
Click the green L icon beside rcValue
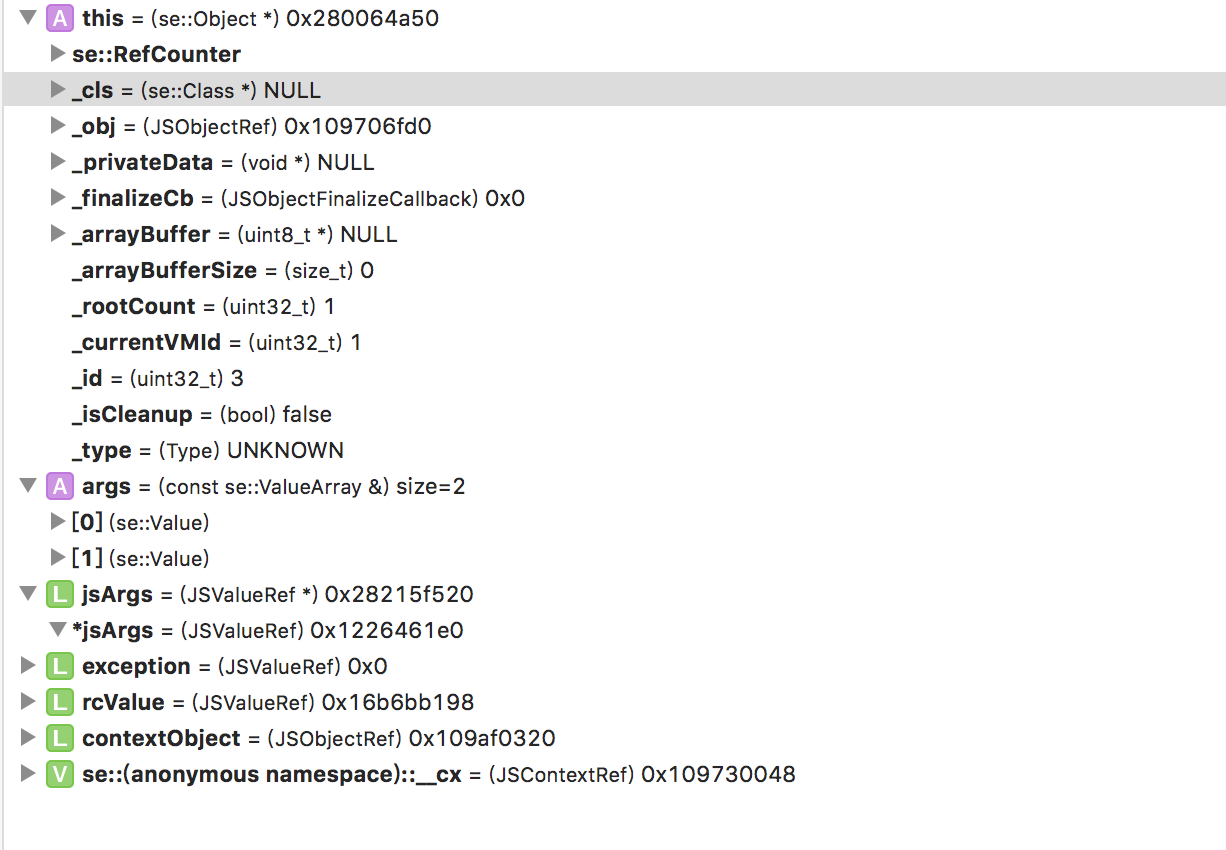click(61, 702)
